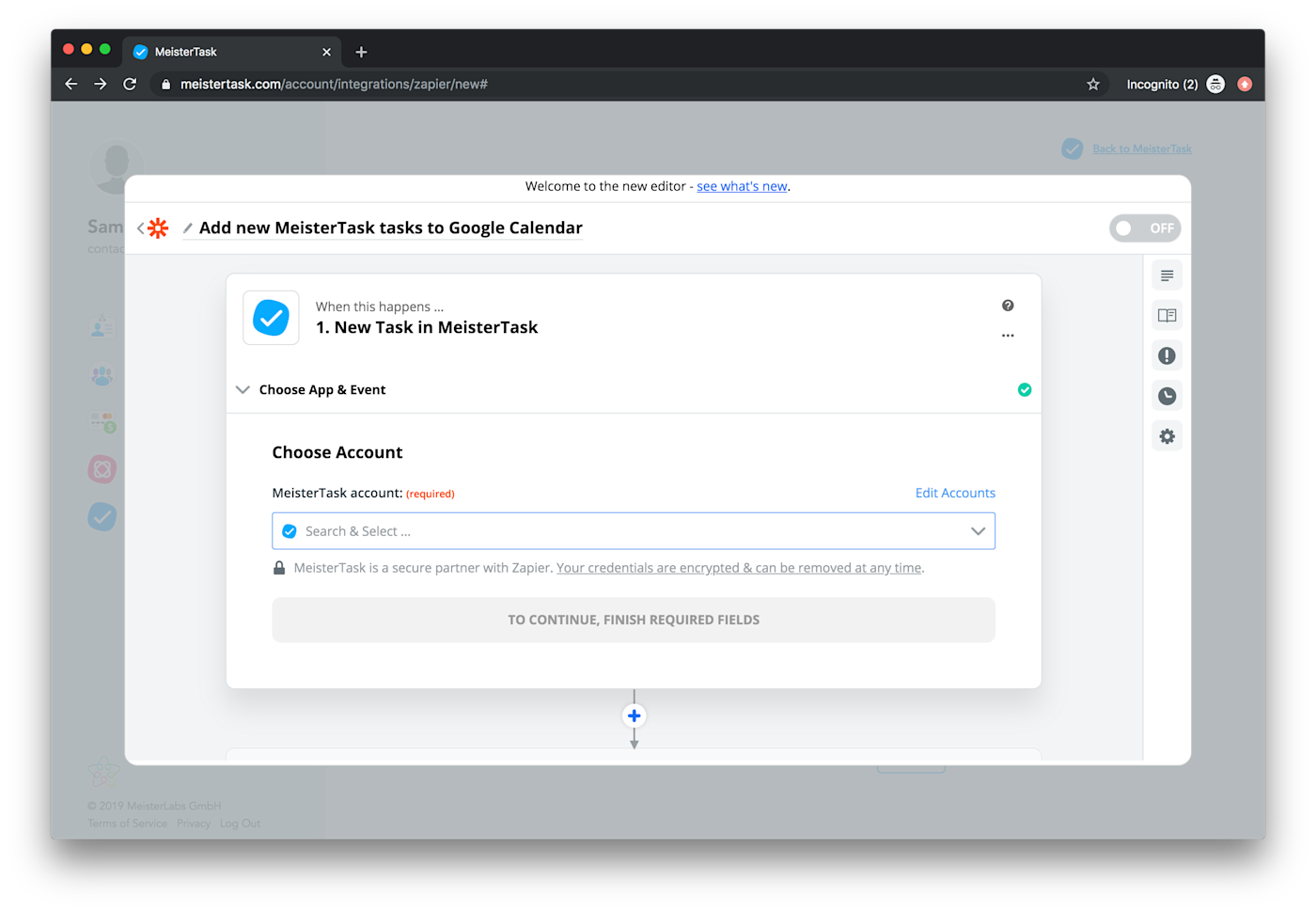Open the Zap outline panel icon
Image resolution: width=1316 pixels, height=912 pixels.
click(1167, 275)
